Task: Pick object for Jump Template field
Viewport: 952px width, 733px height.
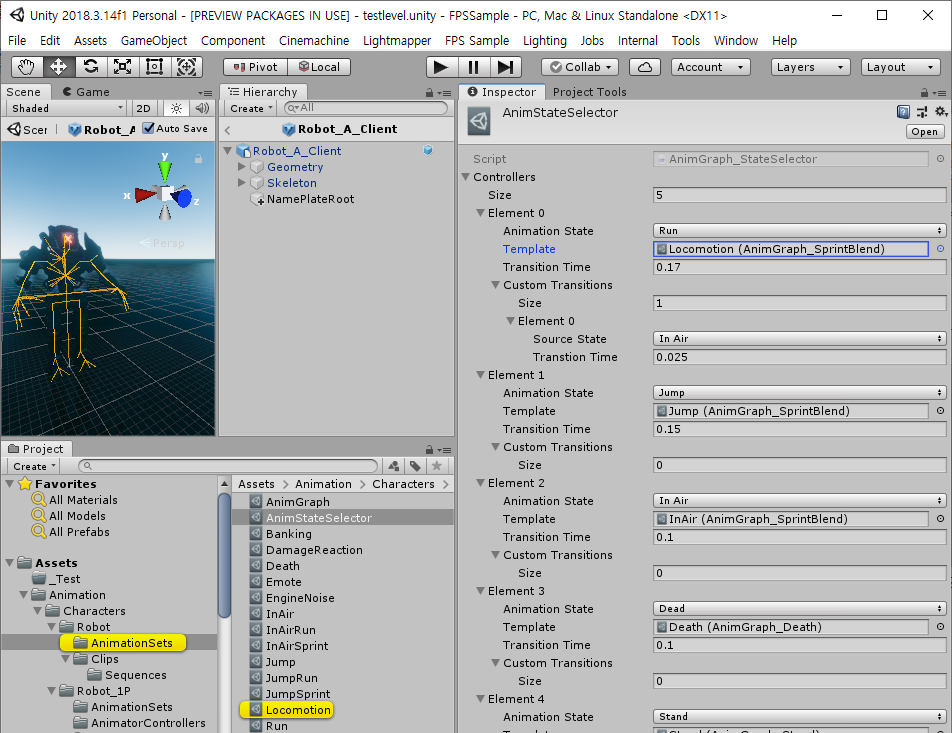Action: [940, 411]
